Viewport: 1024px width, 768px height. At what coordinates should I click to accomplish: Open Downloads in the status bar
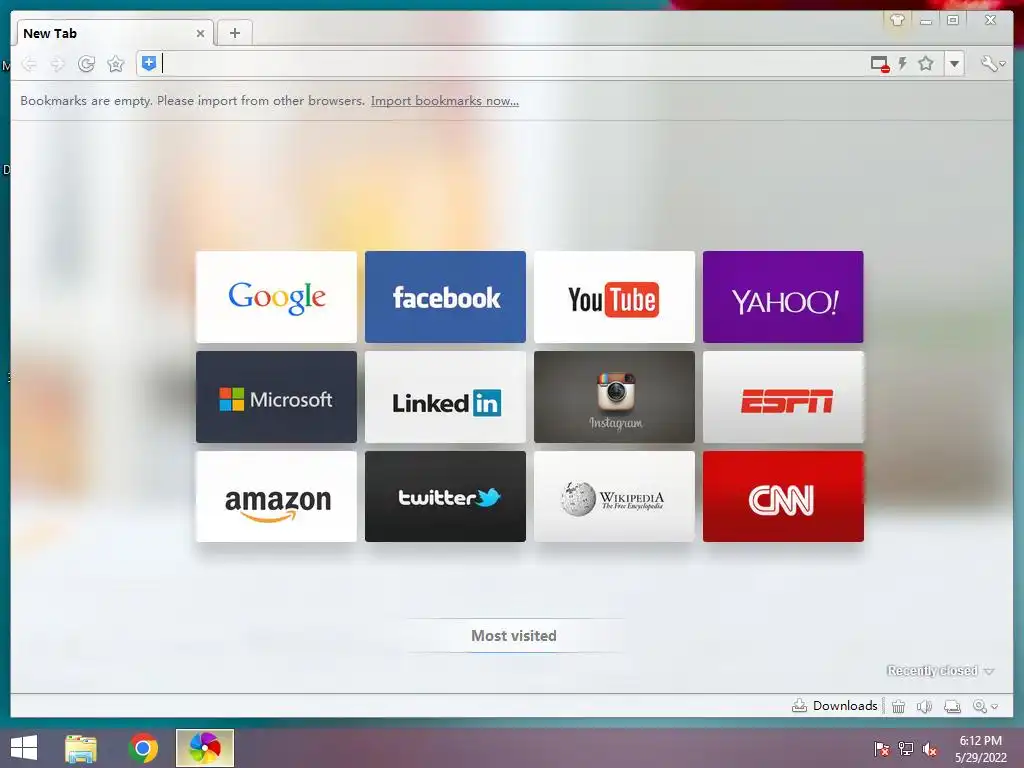tap(835, 705)
